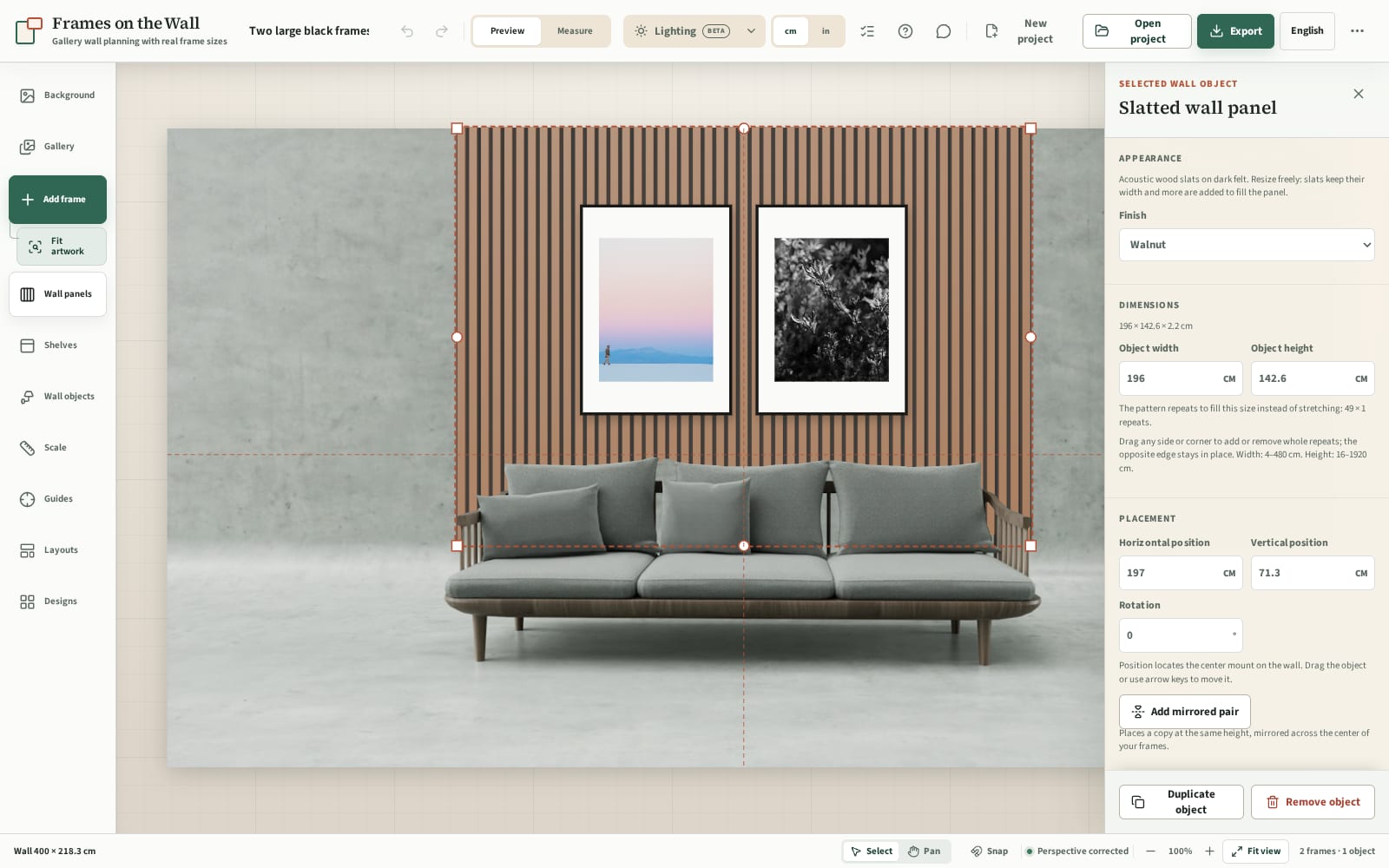Toggle Perspective corrected mode
1389x868 pixels.
(x=1076, y=852)
